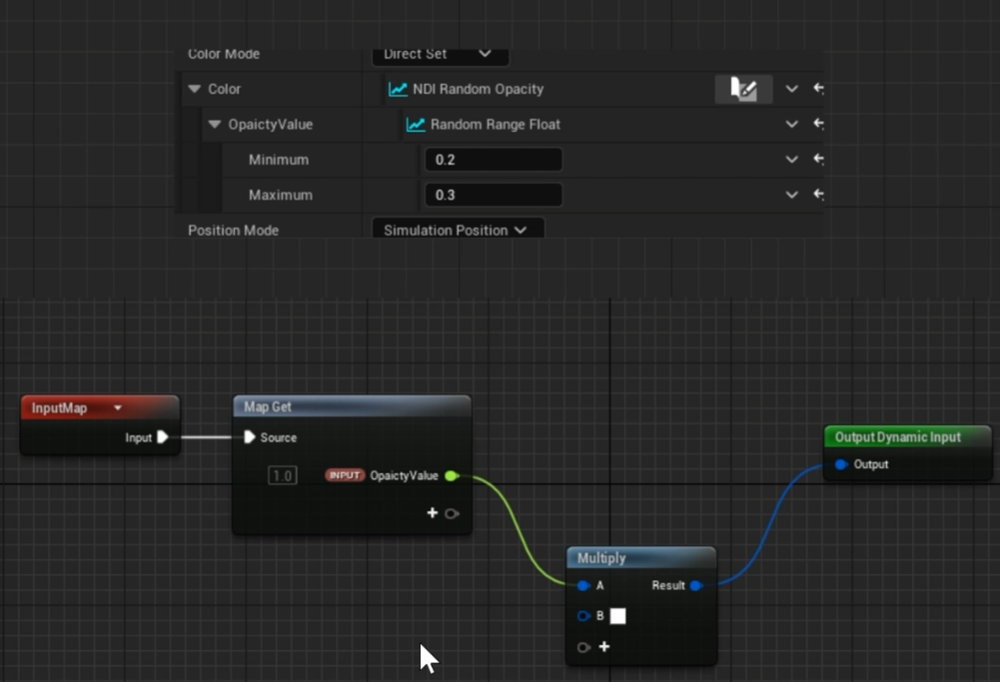The image size is (1000, 682).
Task: Open the OpaictyValue row chevron dropdown
Action: (791, 124)
